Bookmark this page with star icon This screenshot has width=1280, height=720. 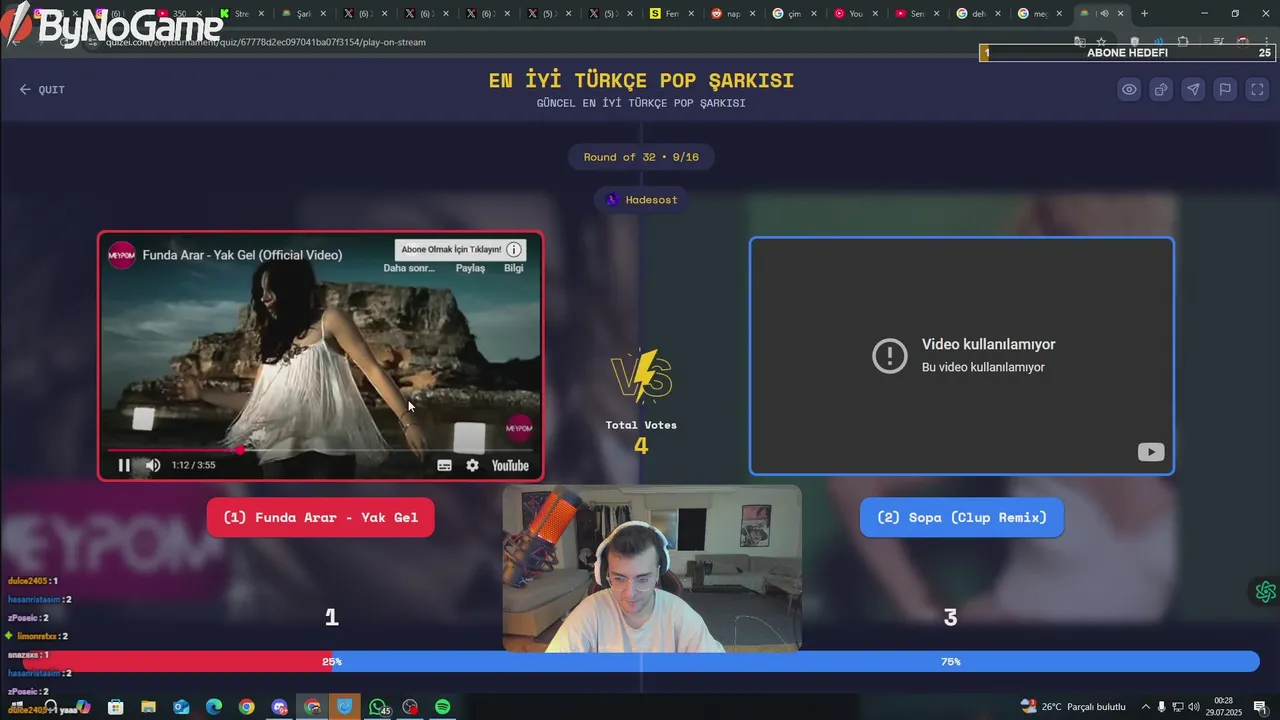click(1102, 42)
